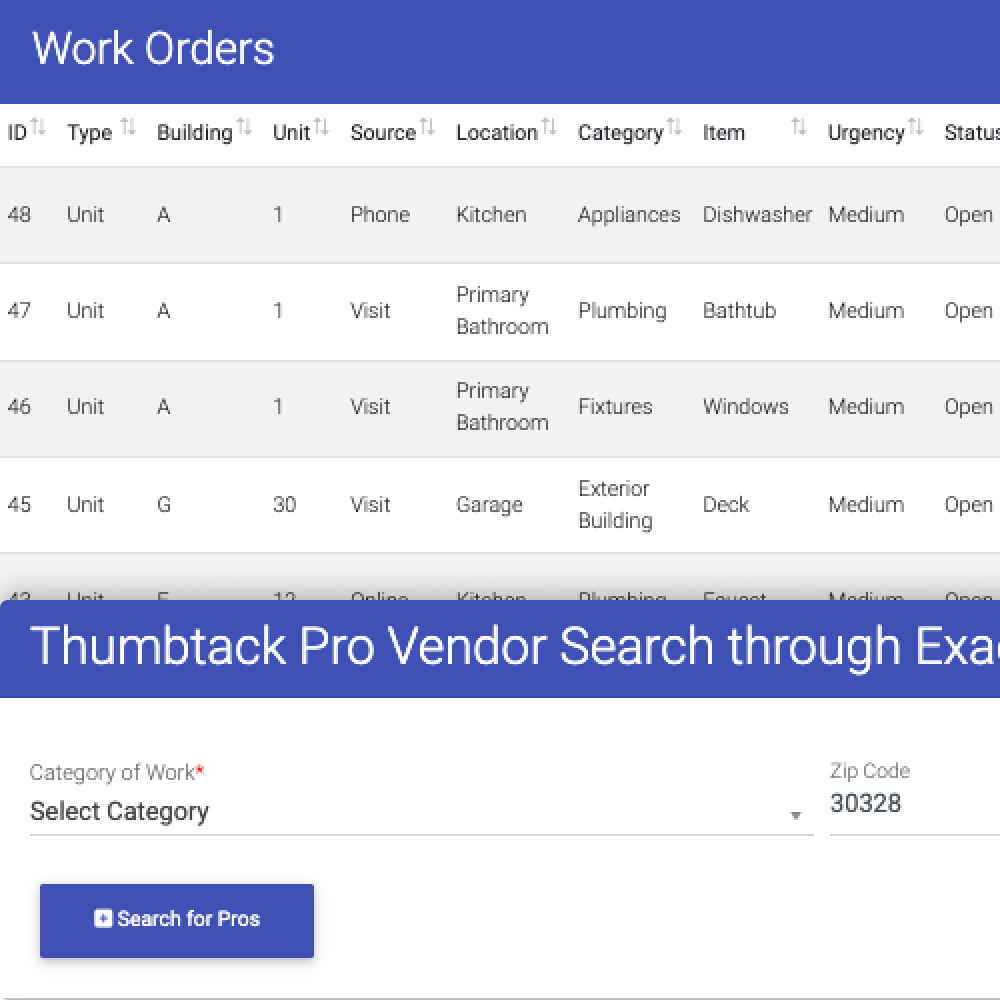This screenshot has width=1000, height=1000.
Task: Click Unit 30 cell
Action: coord(284,504)
